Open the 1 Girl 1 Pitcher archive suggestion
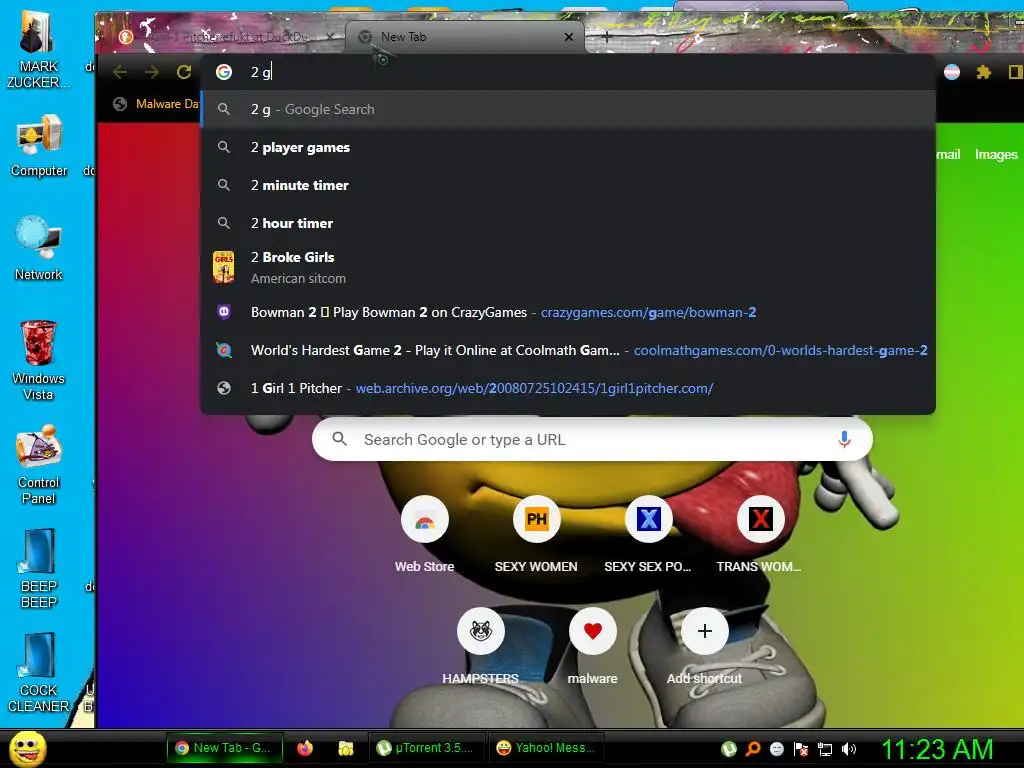 [568, 388]
